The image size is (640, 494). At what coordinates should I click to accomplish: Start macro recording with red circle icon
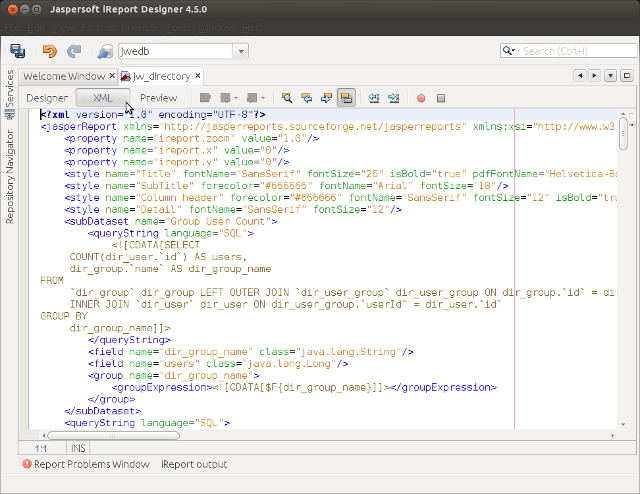coord(421,98)
